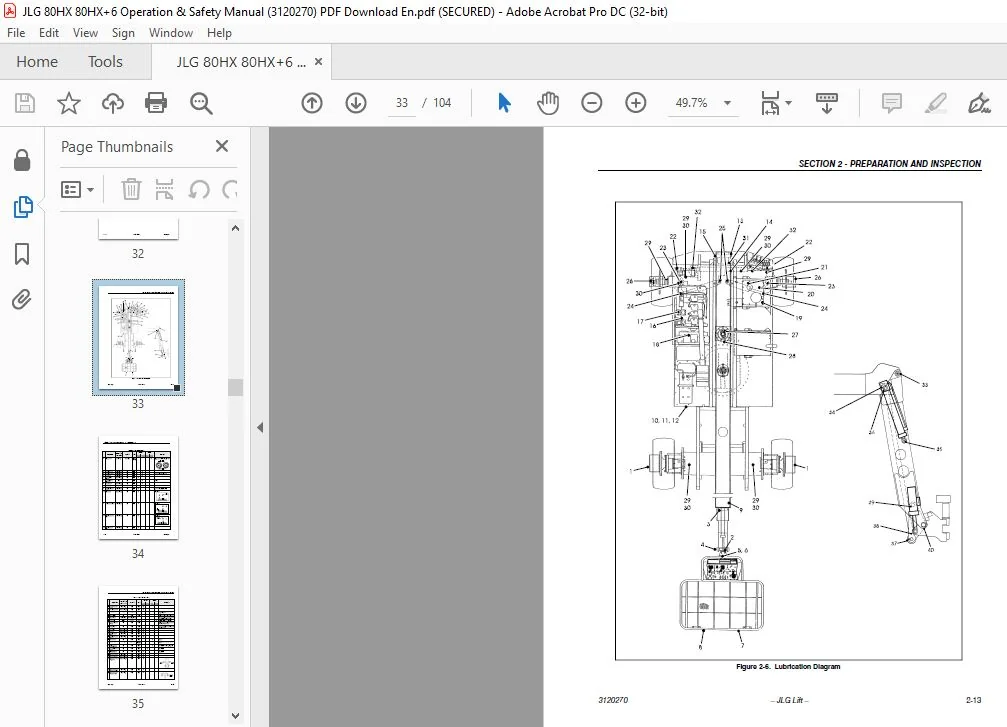Click the 2-13 page number footer
The width and height of the screenshot is (1007, 727).
click(x=973, y=700)
